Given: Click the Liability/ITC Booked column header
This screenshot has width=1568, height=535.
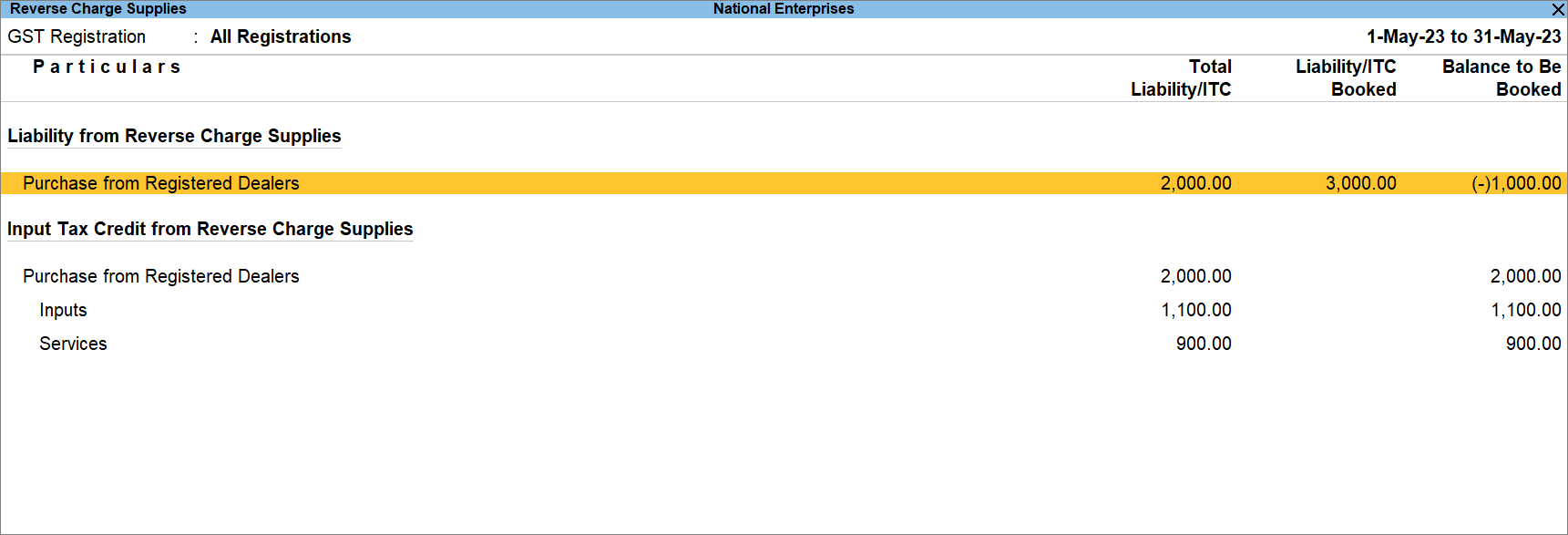Looking at the screenshot, I should [1346, 77].
